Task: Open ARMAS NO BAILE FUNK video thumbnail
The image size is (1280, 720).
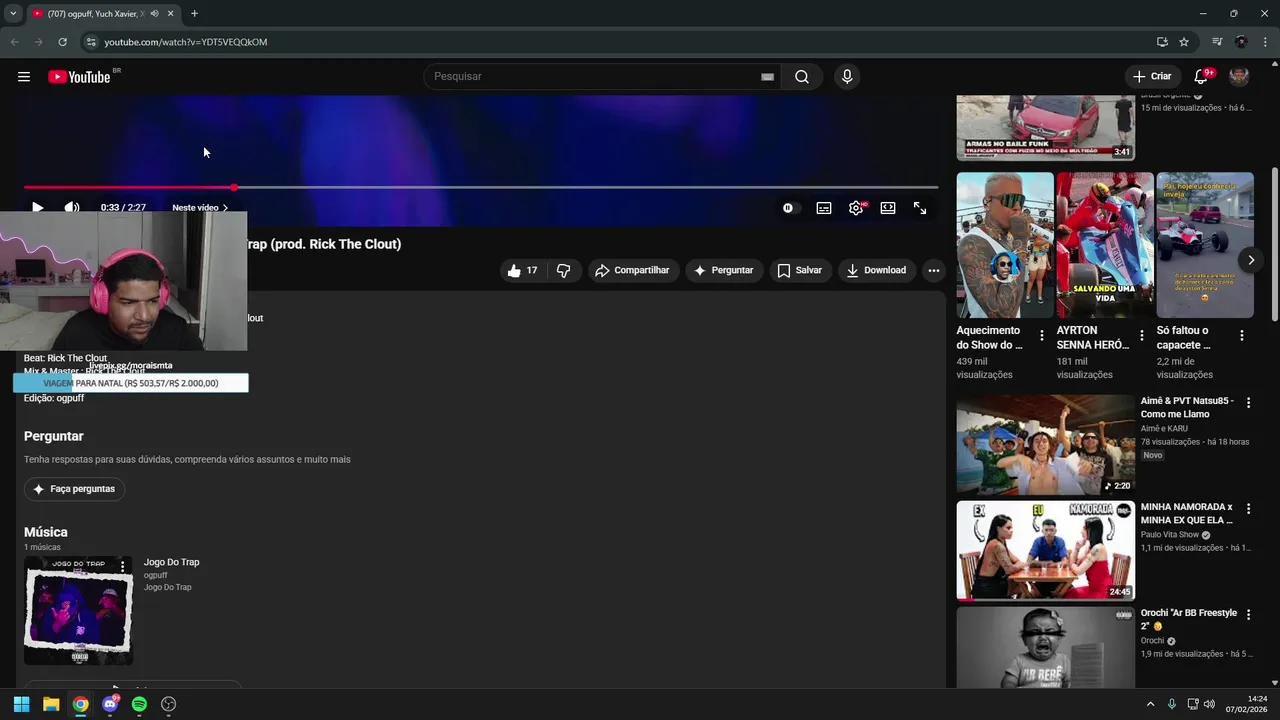Action: (1045, 128)
